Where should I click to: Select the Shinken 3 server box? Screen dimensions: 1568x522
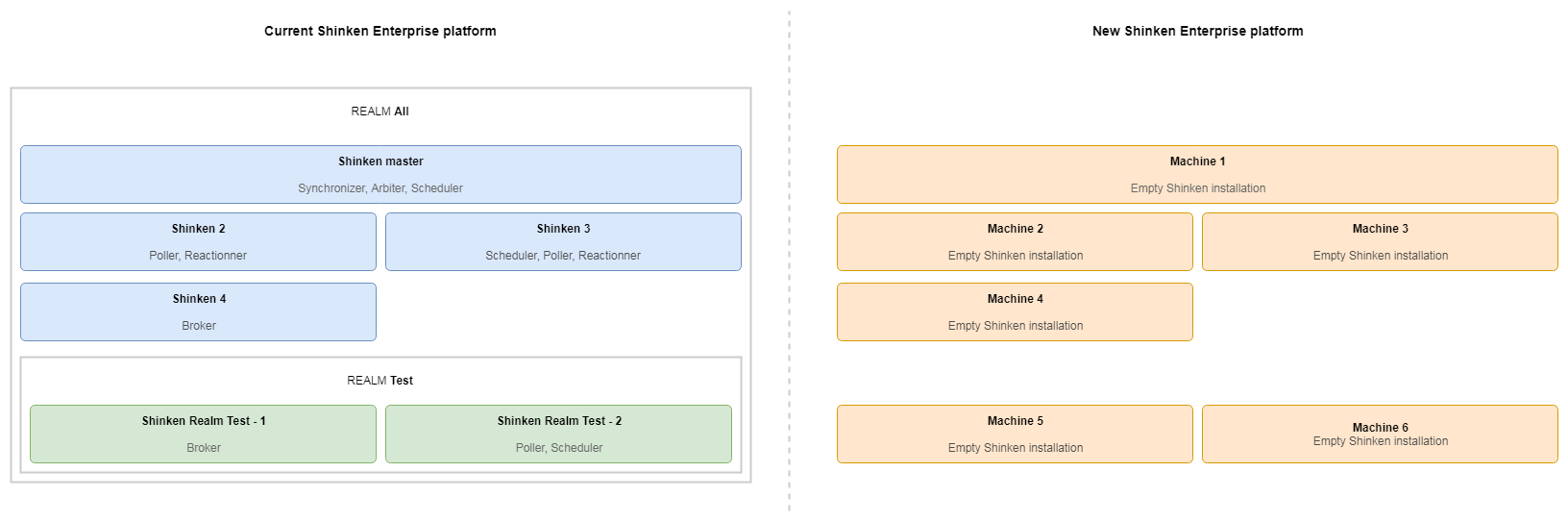coord(563,241)
